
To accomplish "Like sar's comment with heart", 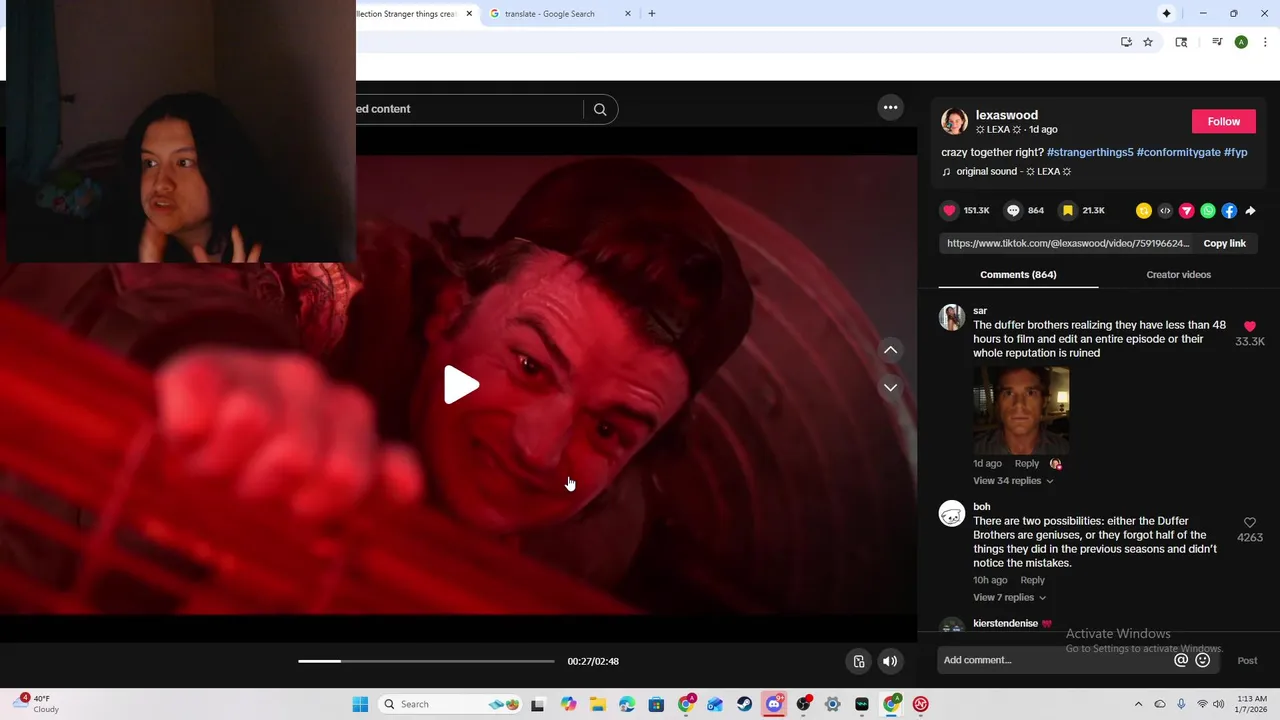I will pyautogui.click(x=1250, y=326).
